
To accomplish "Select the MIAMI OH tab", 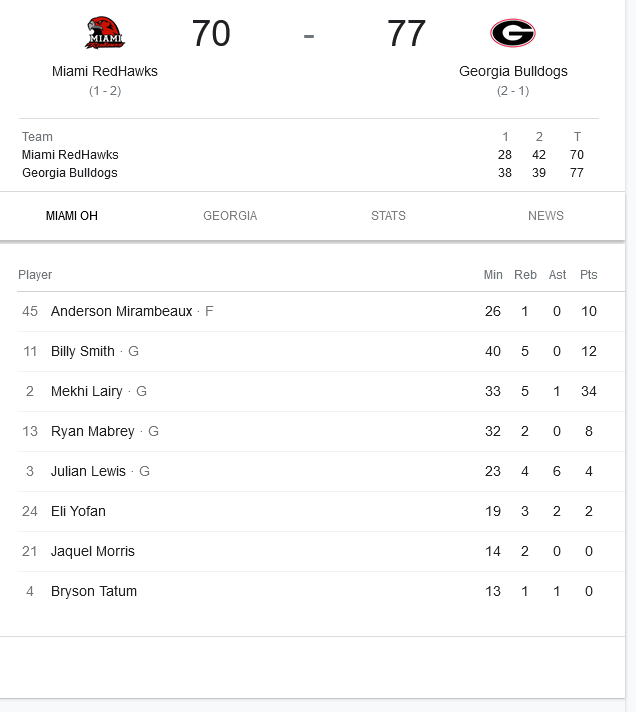I will coord(72,216).
